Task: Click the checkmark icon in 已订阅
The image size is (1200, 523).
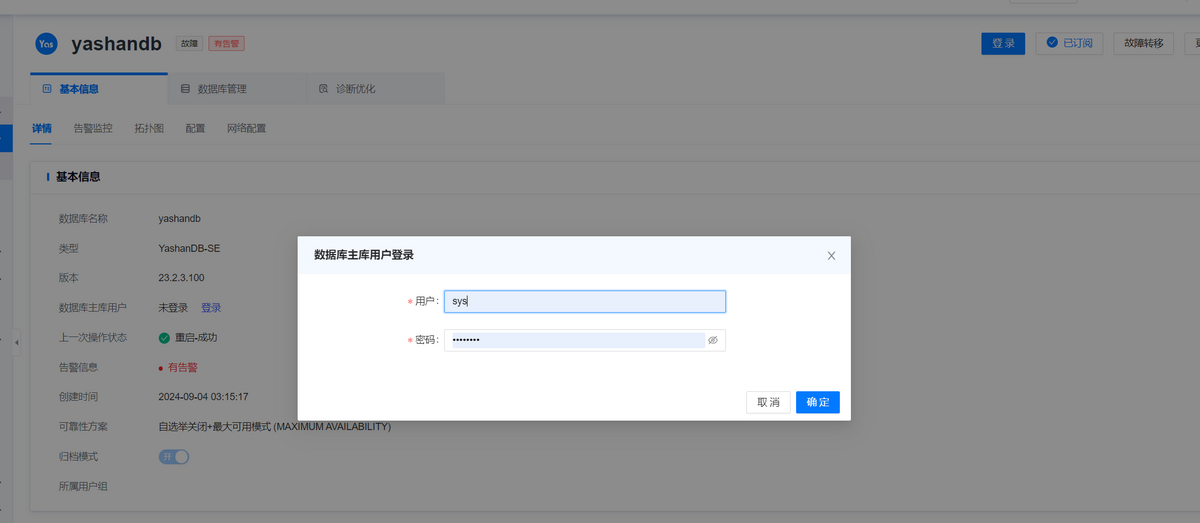Action: (x=1052, y=43)
